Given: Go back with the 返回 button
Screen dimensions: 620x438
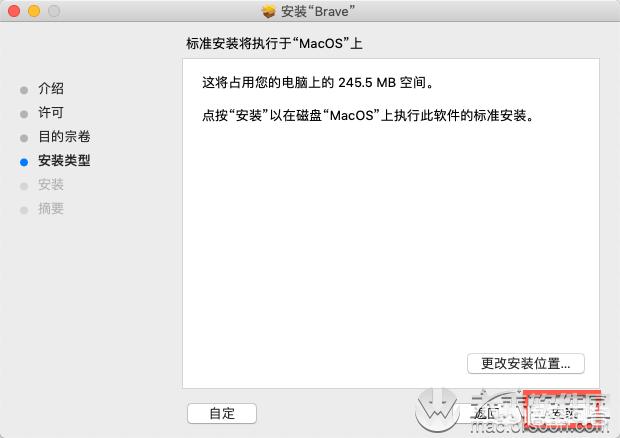Looking at the screenshot, I should tap(488, 413).
